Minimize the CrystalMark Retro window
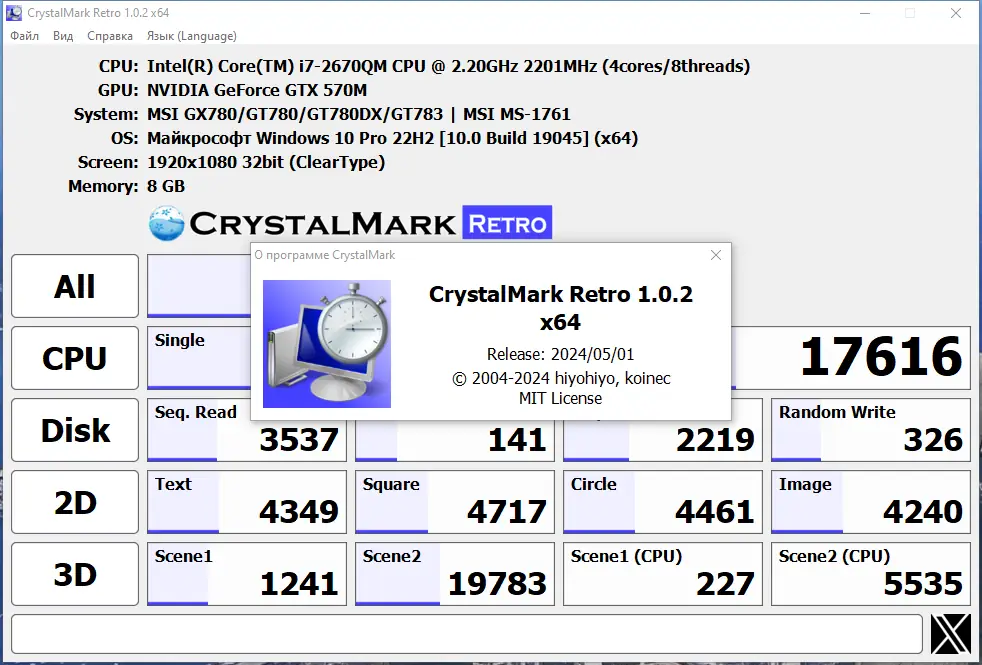The height and width of the screenshot is (665, 982). 865,13
